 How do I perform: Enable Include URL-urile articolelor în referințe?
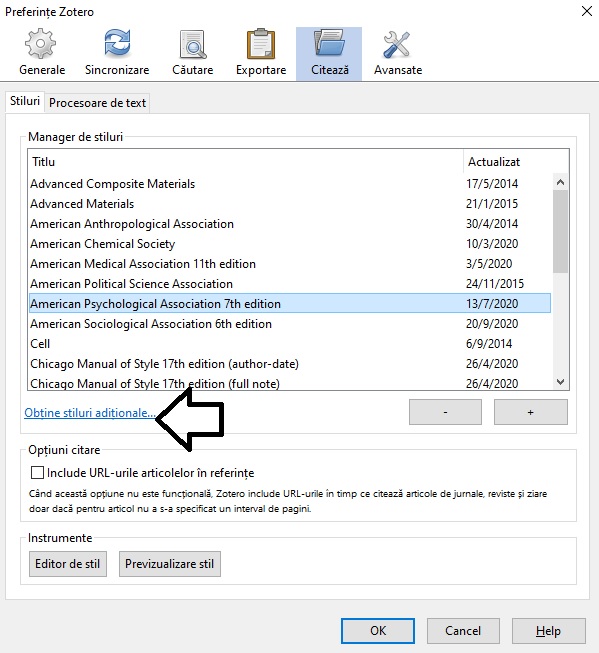click(x=37, y=473)
